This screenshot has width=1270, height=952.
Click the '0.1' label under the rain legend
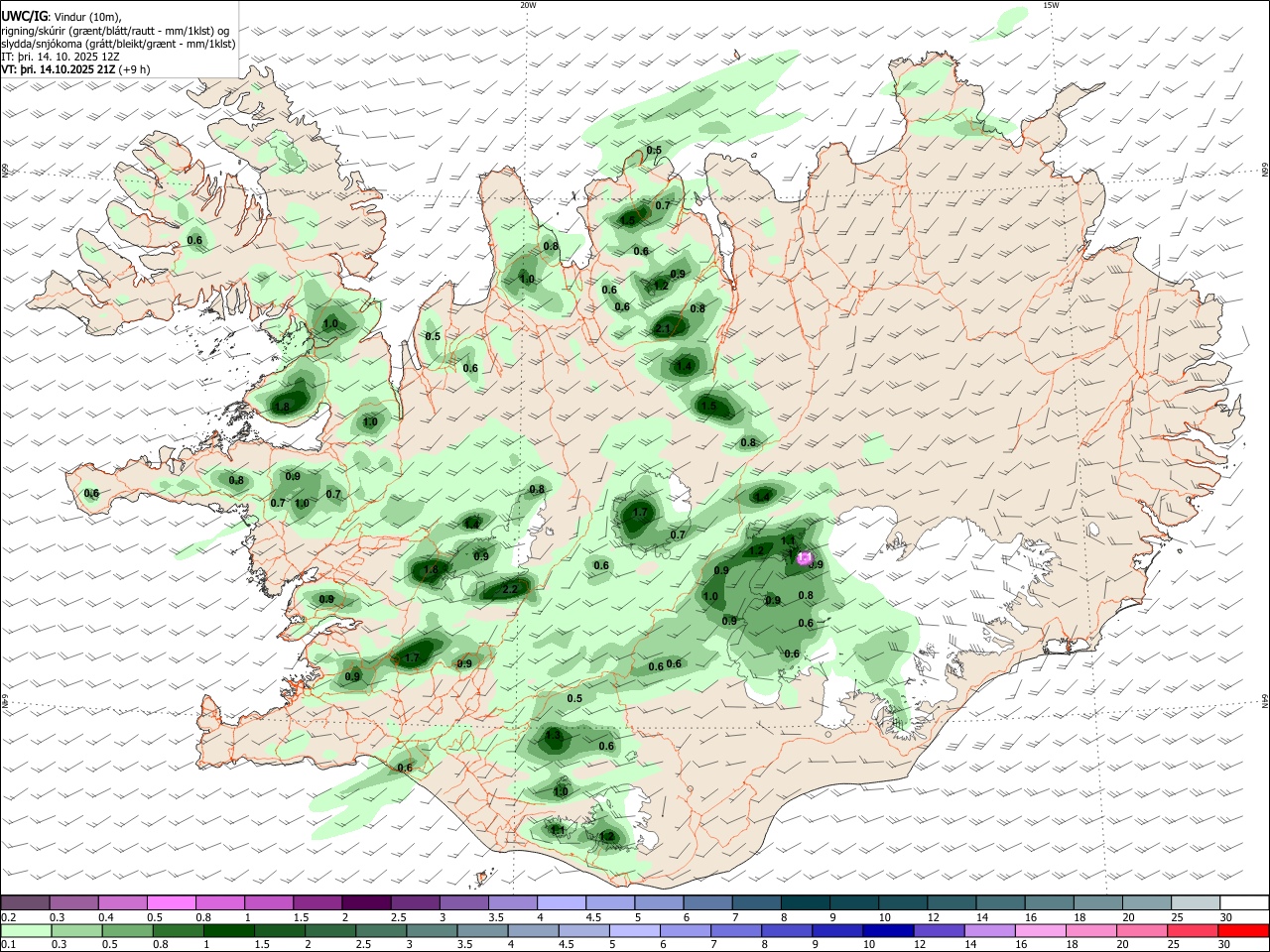coord(8,946)
